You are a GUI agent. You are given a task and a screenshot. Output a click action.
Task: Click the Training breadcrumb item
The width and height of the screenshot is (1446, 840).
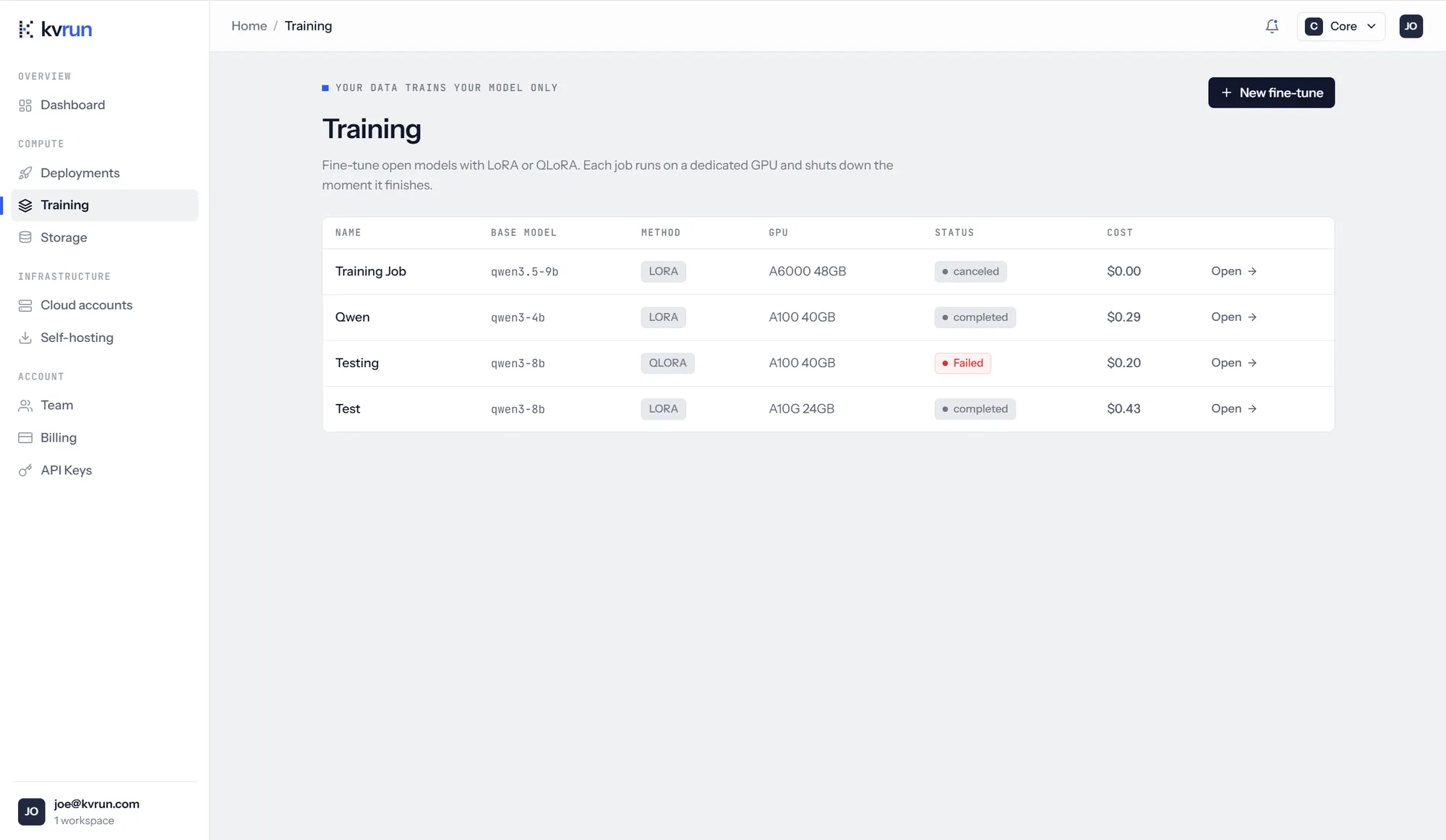click(308, 26)
